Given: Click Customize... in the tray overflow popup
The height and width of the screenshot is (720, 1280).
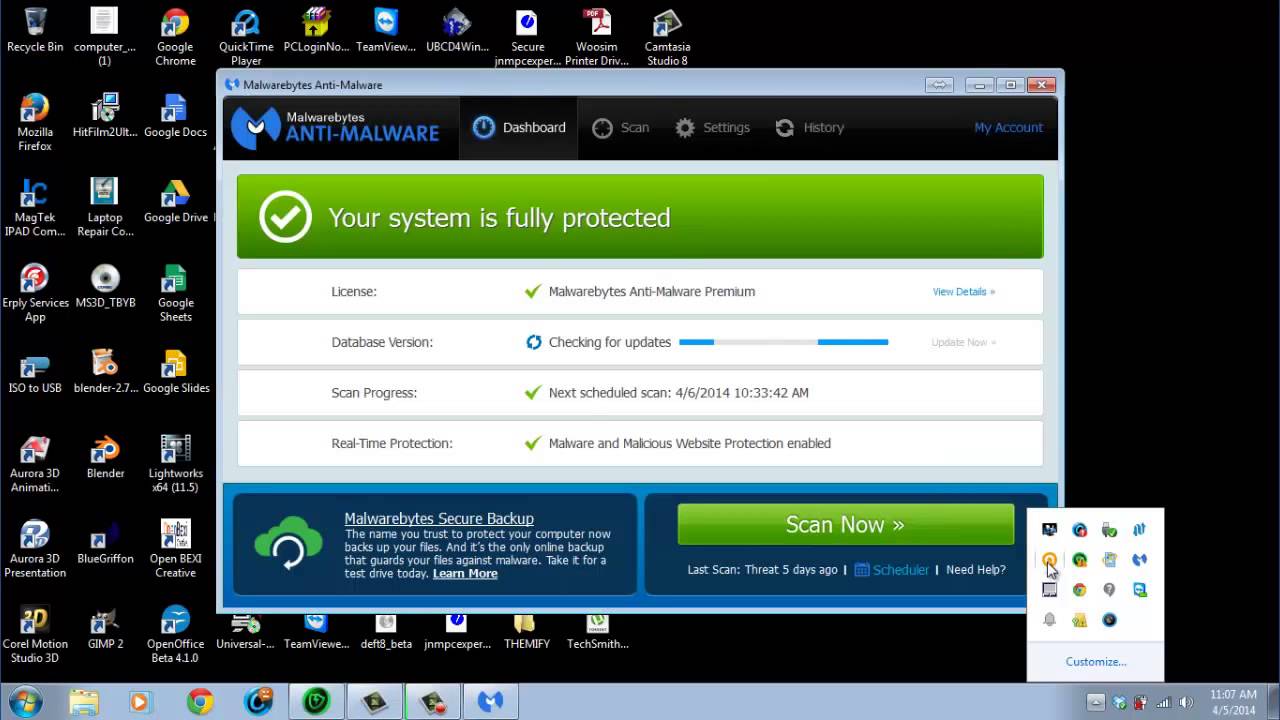Looking at the screenshot, I should [x=1096, y=662].
